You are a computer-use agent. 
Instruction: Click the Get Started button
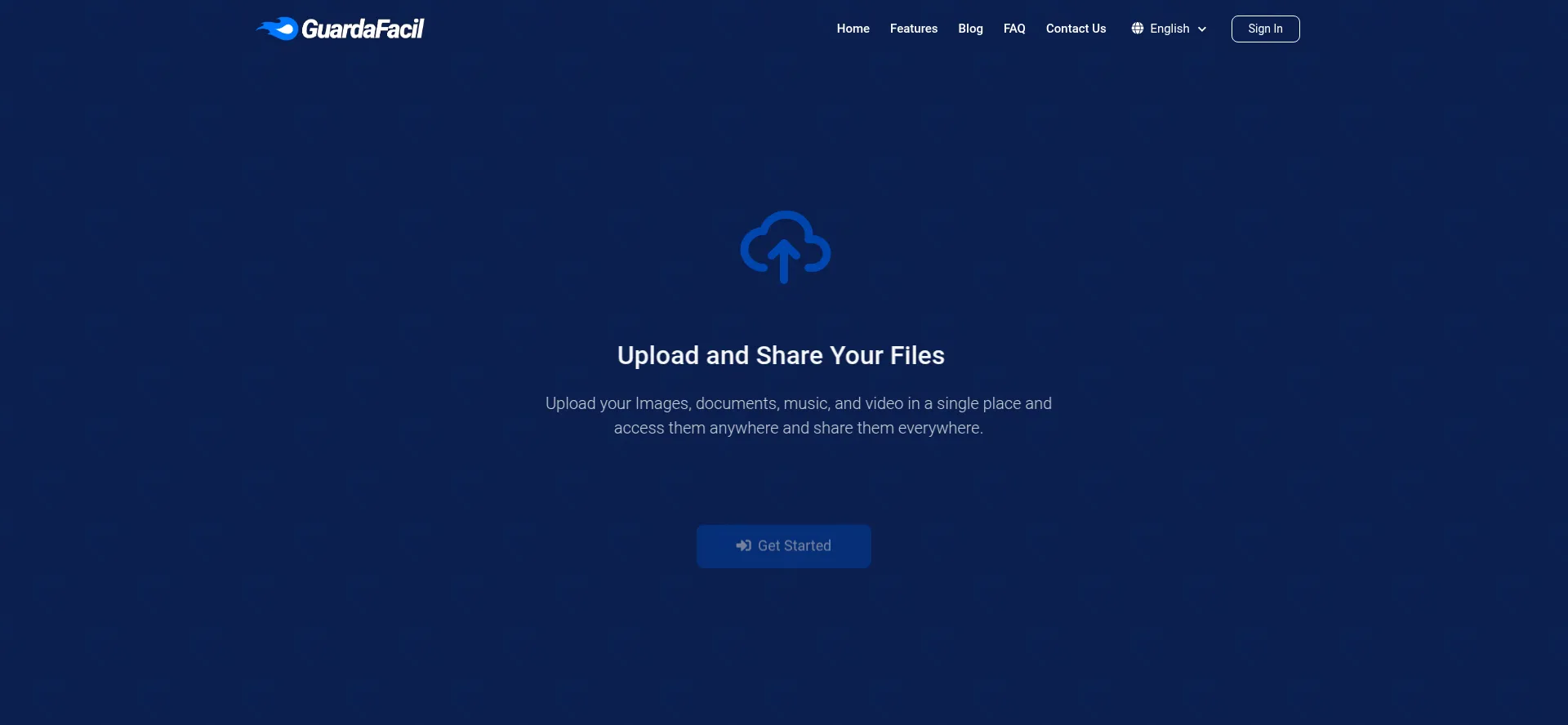point(783,545)
